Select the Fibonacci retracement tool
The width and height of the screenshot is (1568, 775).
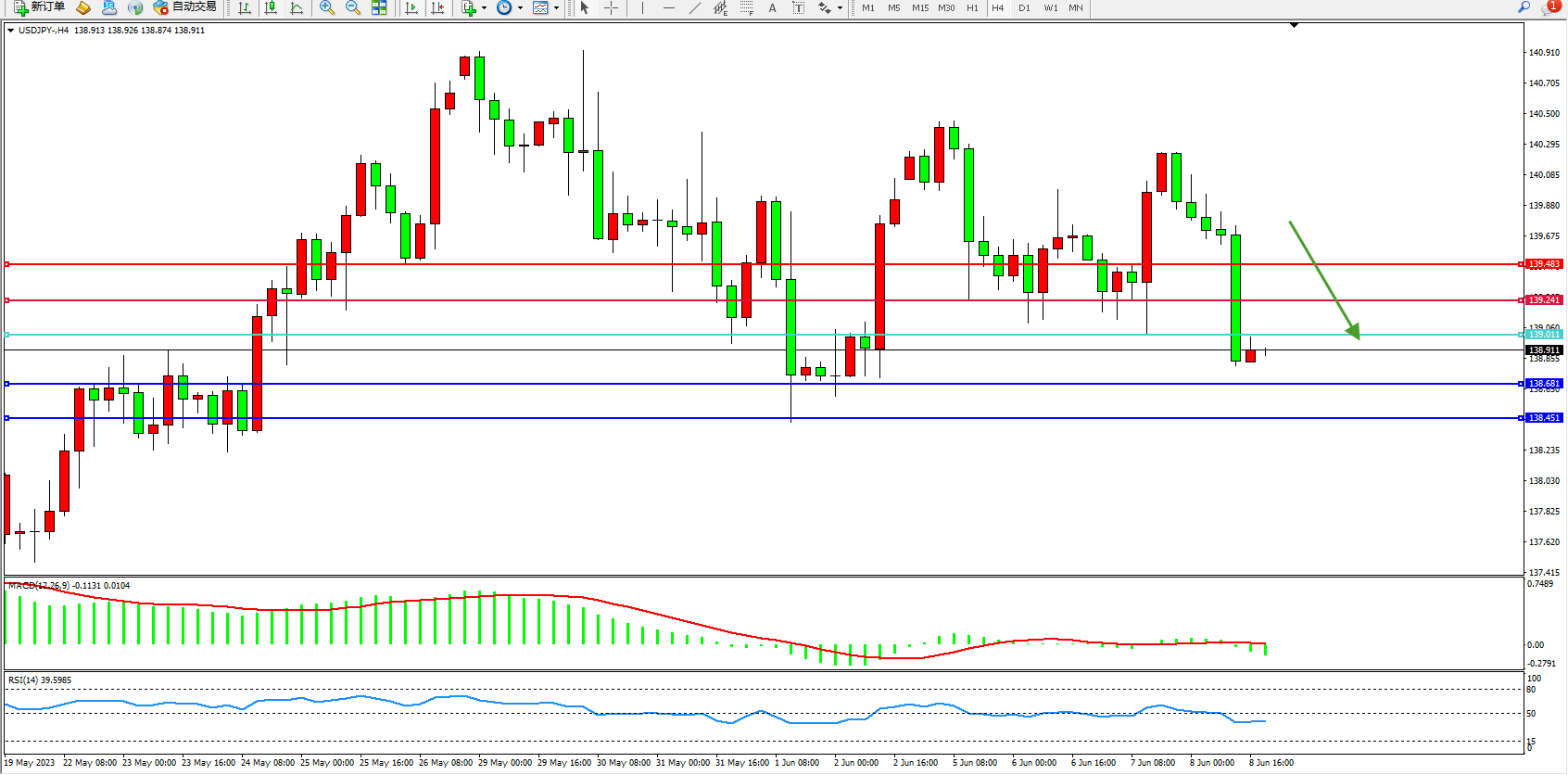click(x=746, y=7)
